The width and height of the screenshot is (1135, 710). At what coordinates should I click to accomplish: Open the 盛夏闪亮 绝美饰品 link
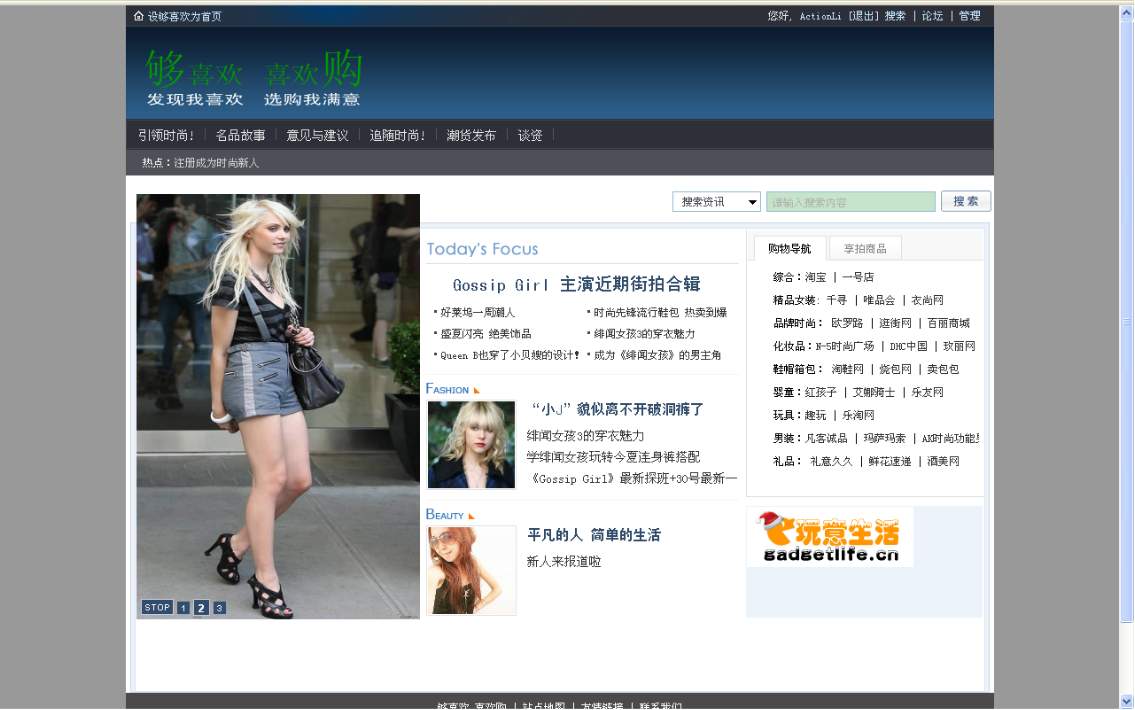coord(486,334)
